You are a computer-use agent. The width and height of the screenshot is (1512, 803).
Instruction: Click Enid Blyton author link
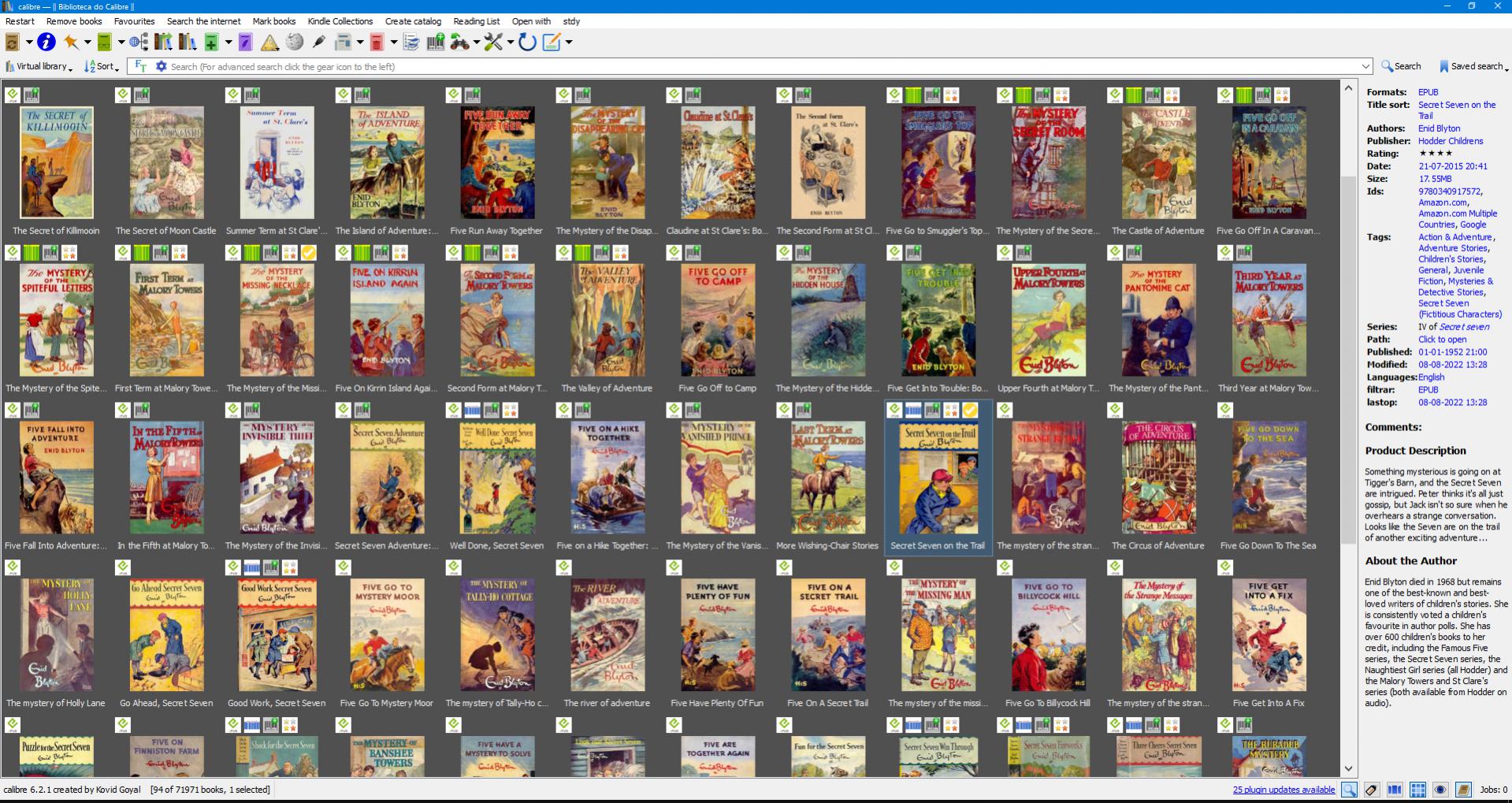click(1439, 128)
